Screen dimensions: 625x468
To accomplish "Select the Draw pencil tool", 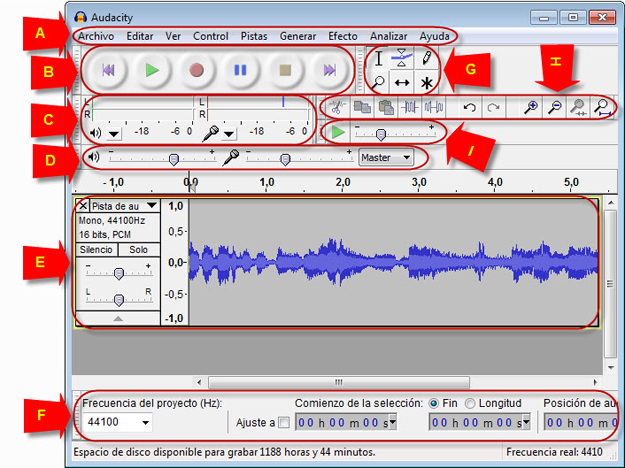I will (x=426, y=59).
